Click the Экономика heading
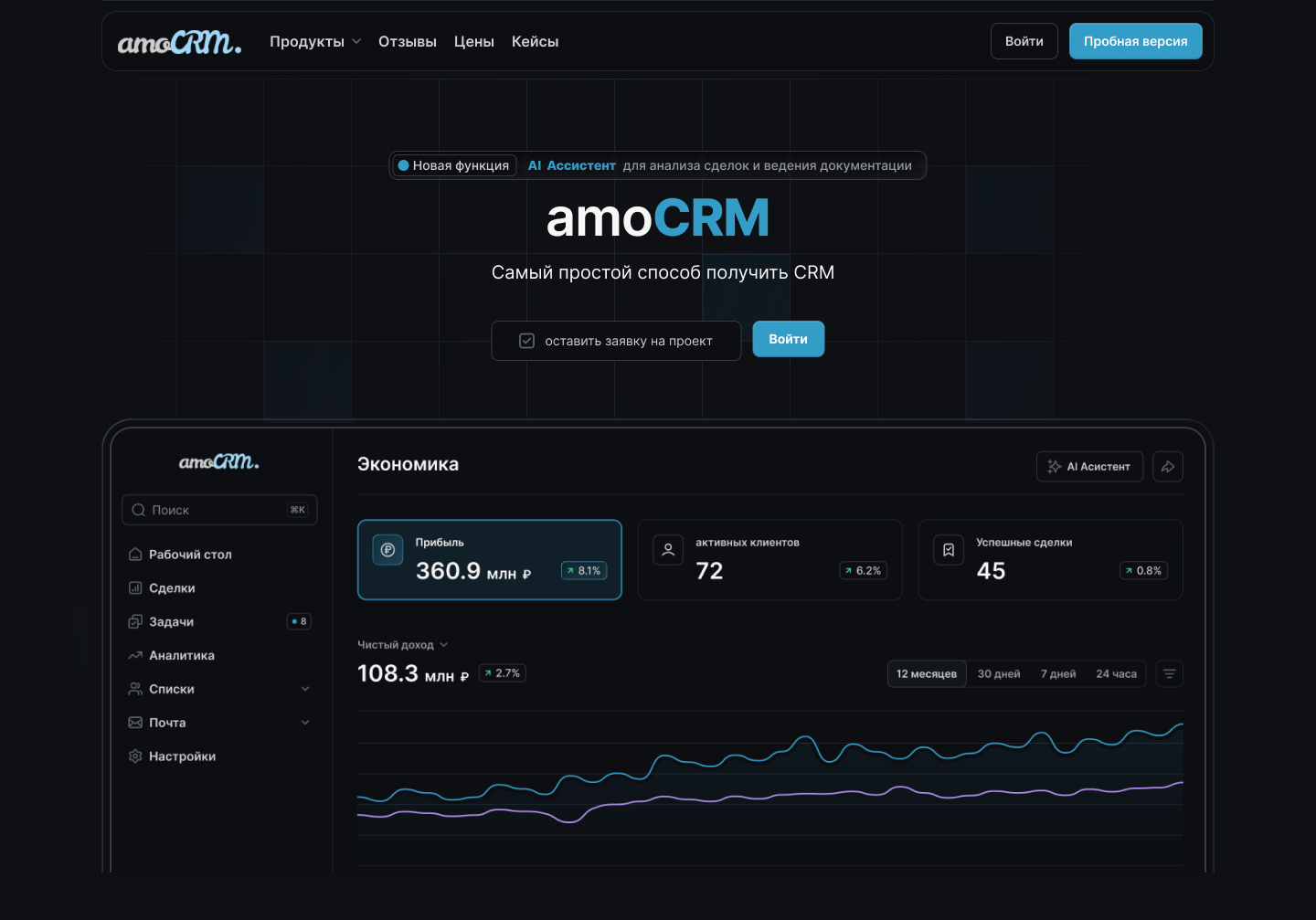 (x=409, y=464)
